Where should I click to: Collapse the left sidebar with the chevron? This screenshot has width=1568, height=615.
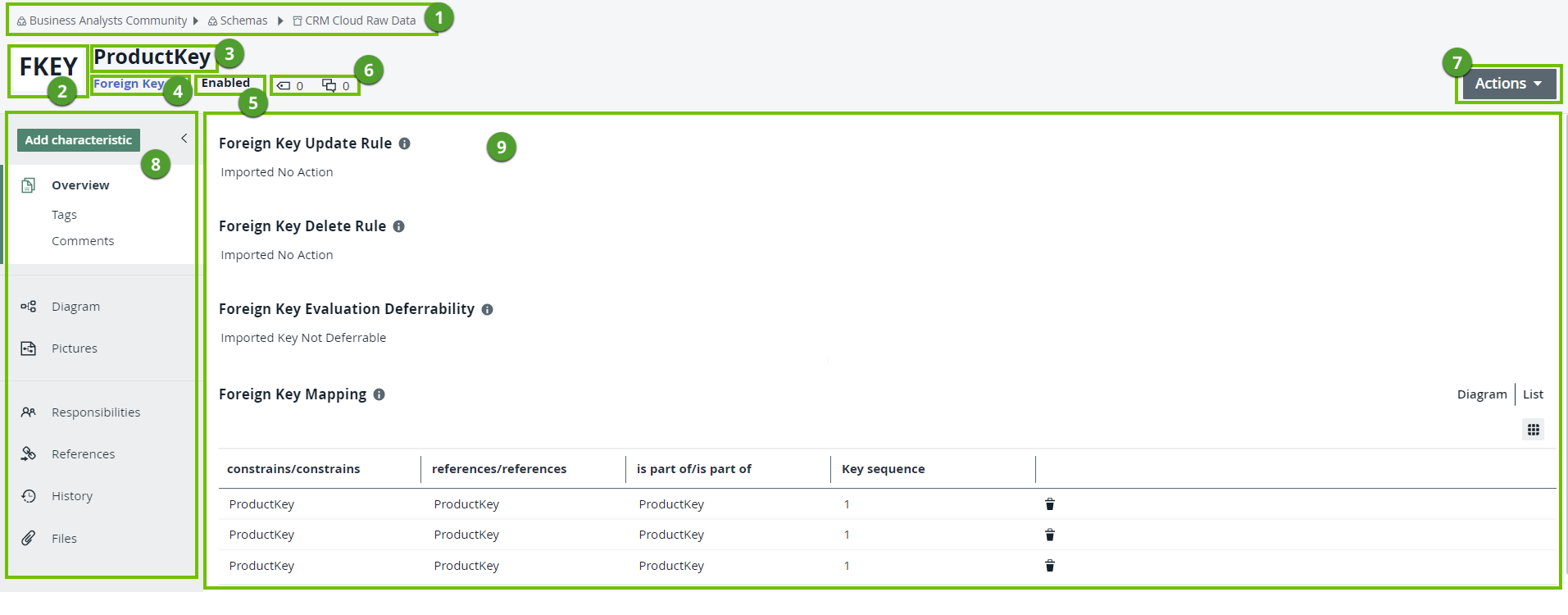184,139
